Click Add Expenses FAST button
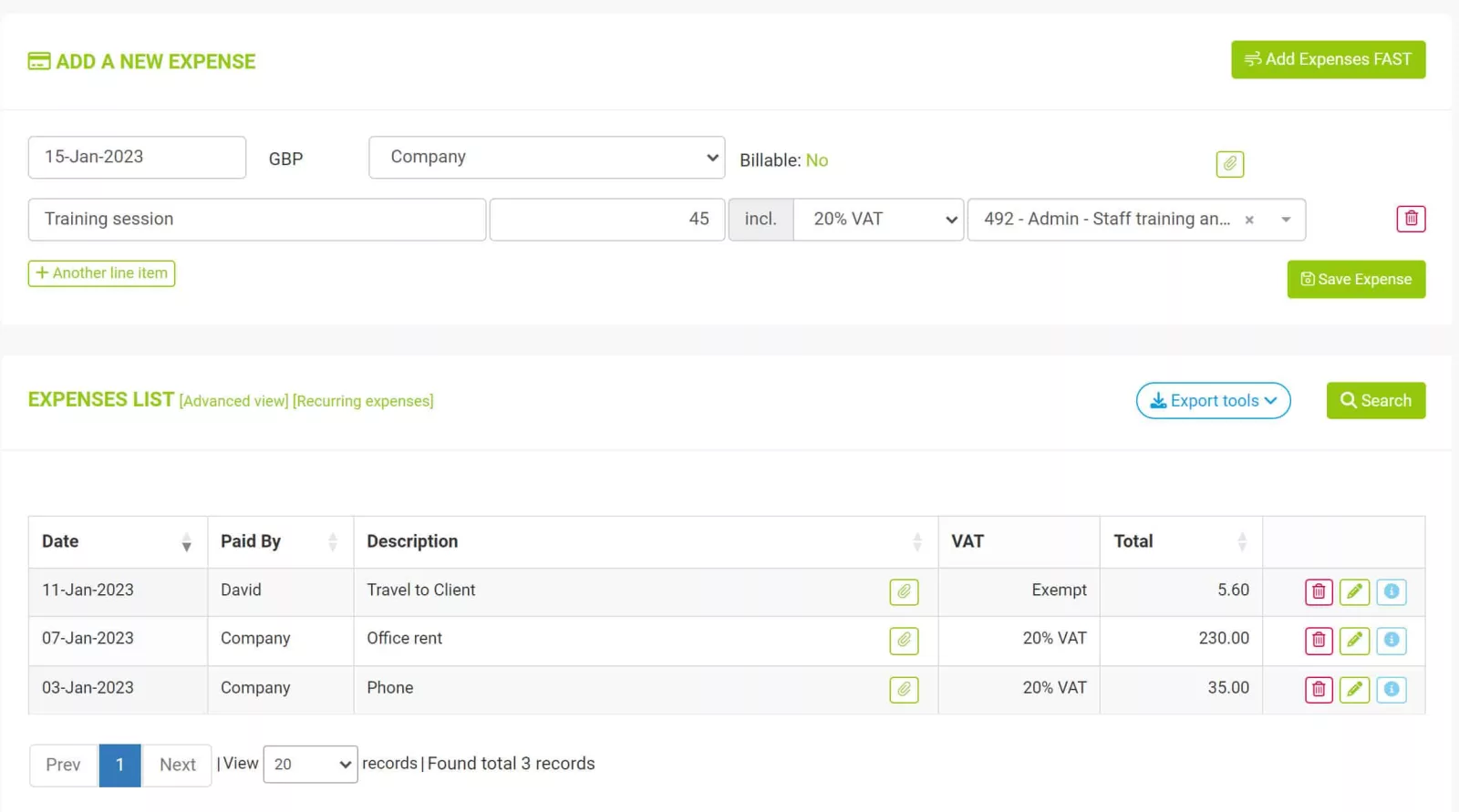 tap(1328, 59)
